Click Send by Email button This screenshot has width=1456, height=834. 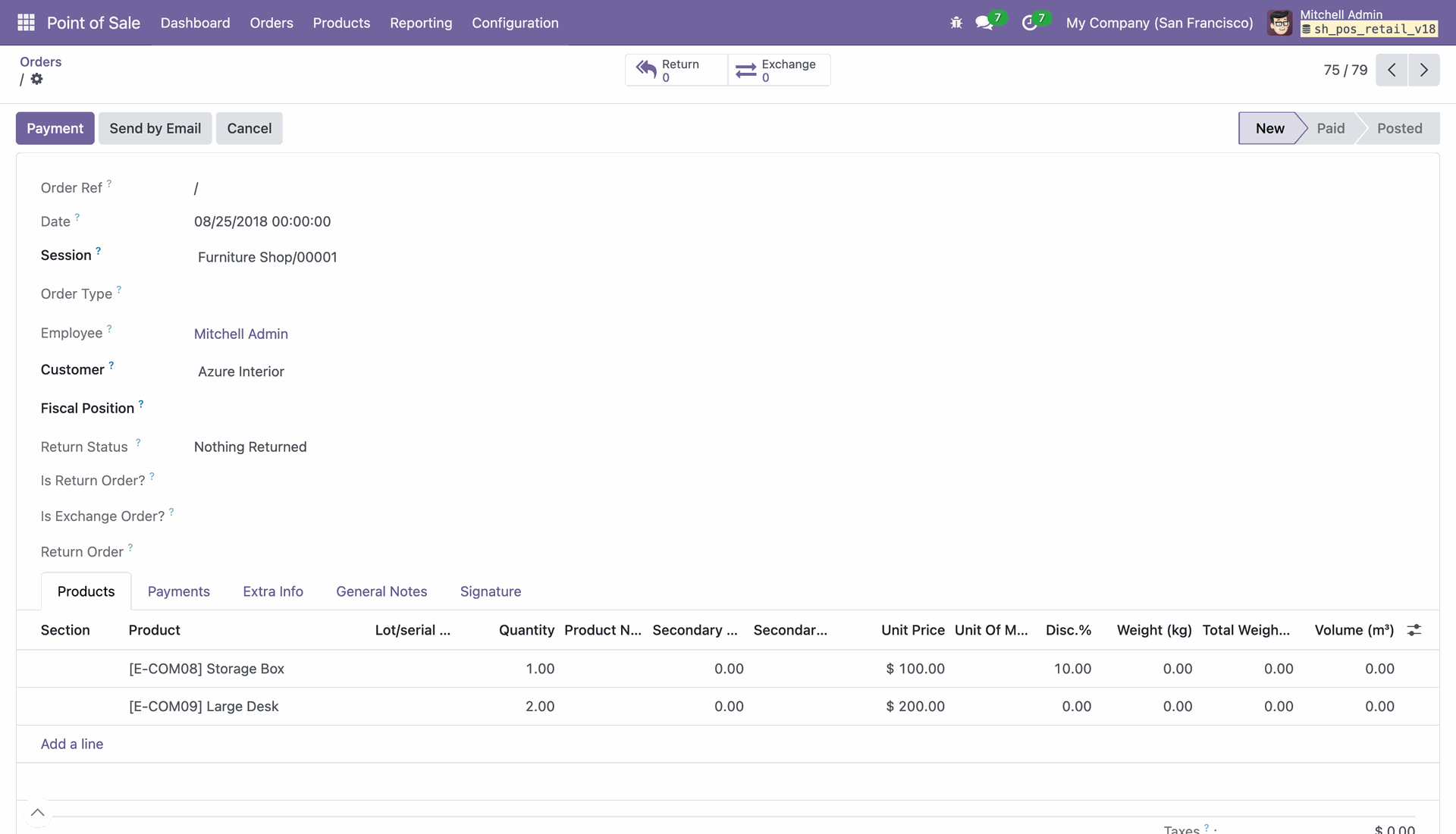coord(155,128)
